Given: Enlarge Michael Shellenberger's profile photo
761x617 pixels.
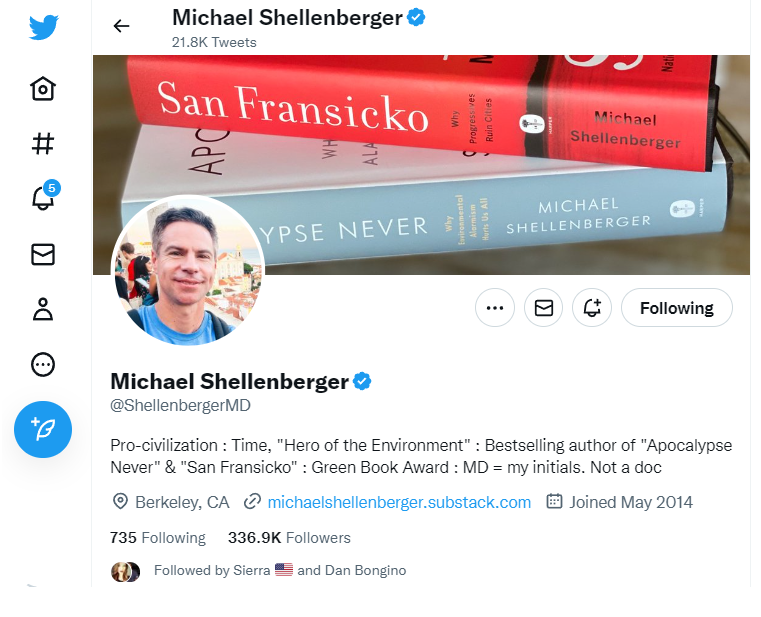Looking at the screenshot, I should coord(188,270).
